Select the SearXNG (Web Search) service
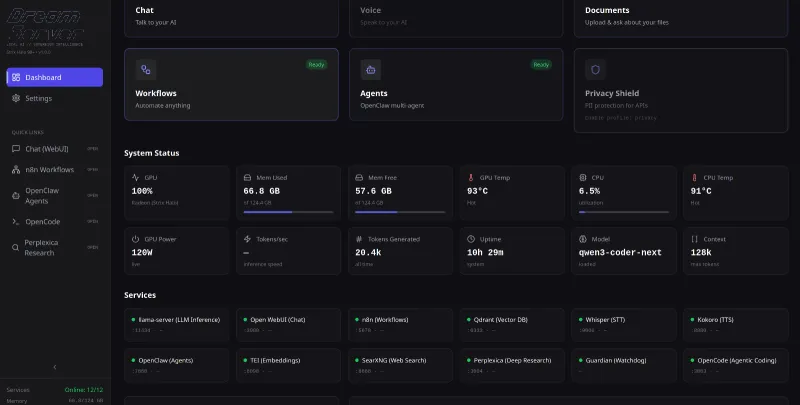 click(400, 365)
